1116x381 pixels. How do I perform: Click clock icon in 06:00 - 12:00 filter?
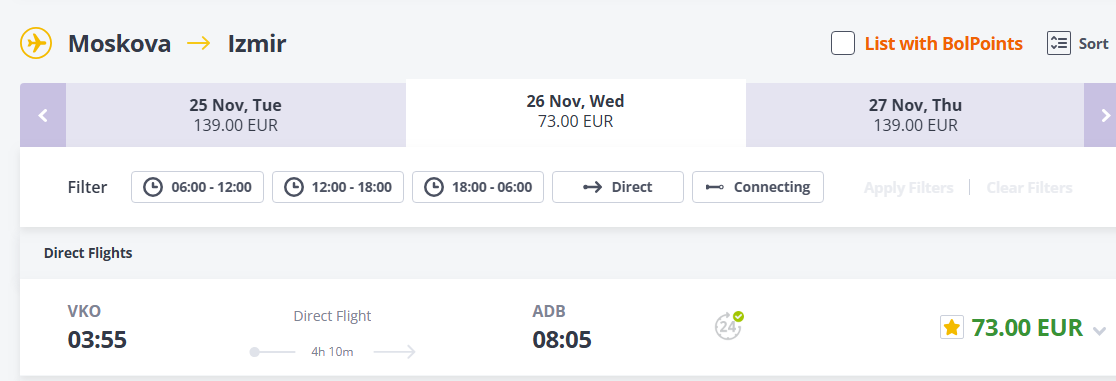(x=152, y=187)
